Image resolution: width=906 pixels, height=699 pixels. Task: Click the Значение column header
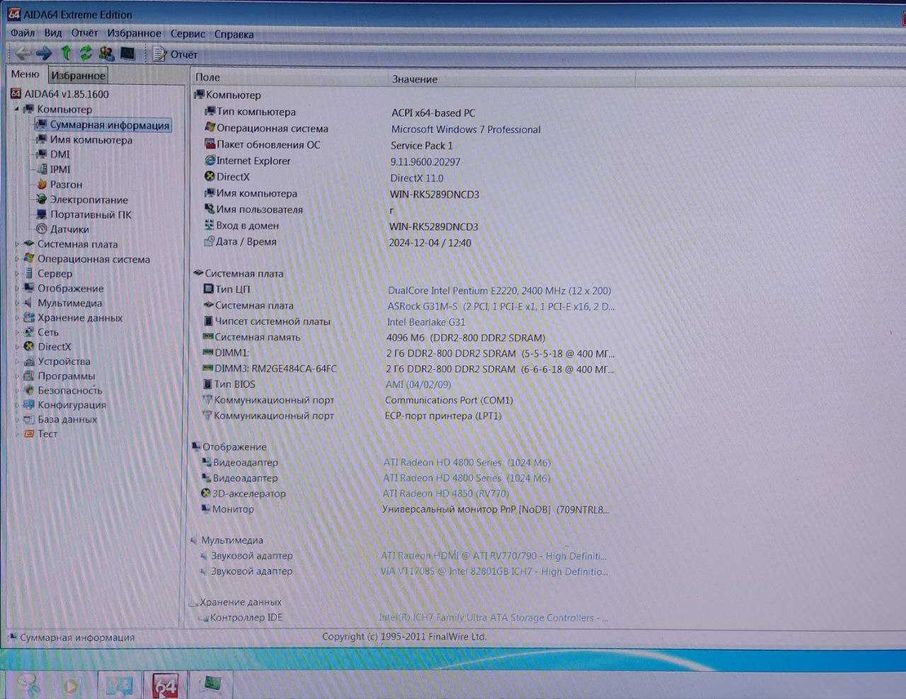tap(510, 79)
